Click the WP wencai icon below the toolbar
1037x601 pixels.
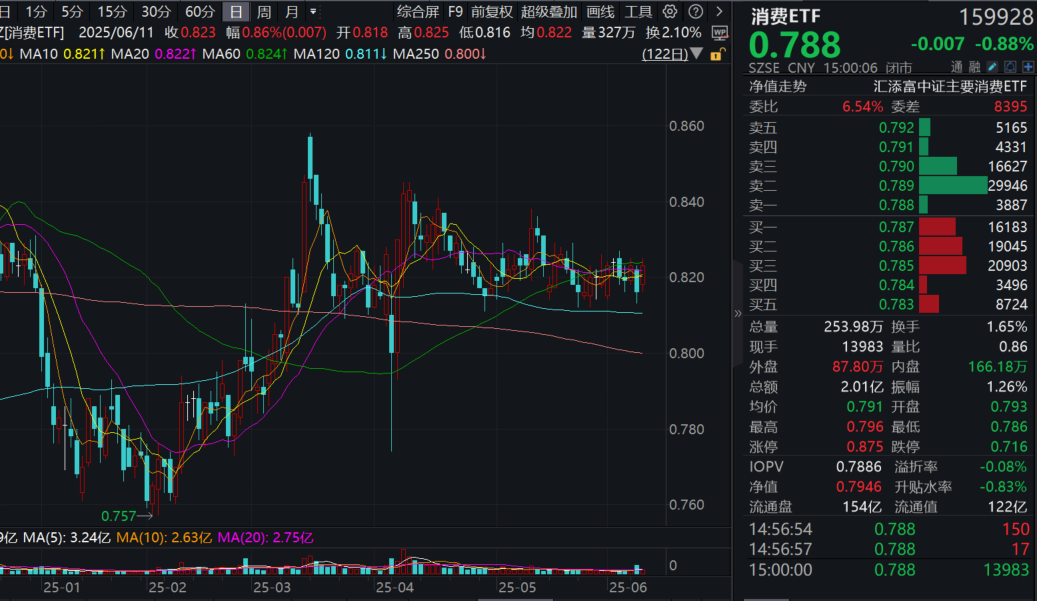tap(718, 31)
